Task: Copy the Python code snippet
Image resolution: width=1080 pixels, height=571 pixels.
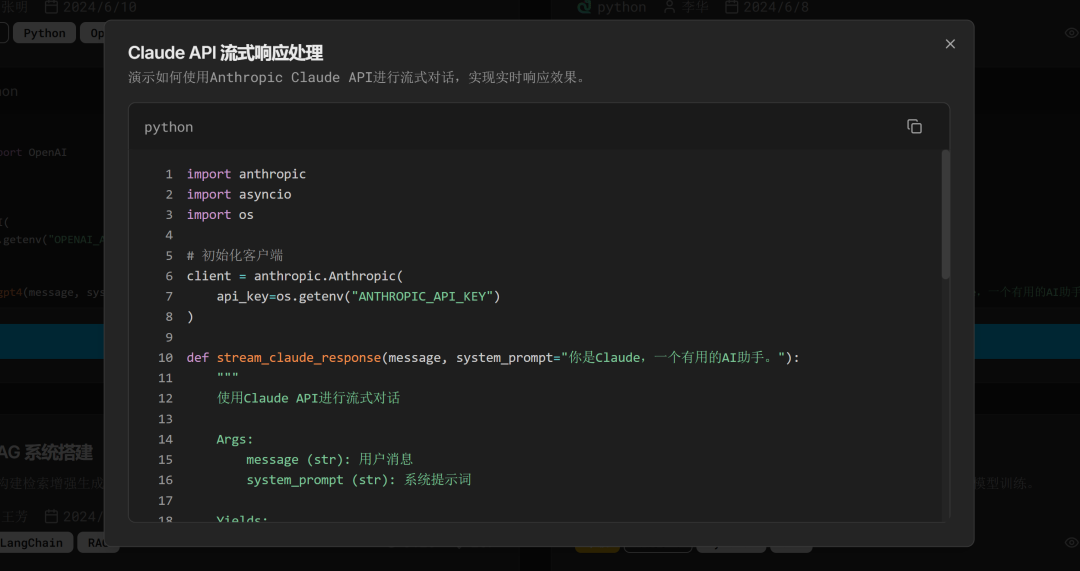Action: tap(914, 127)
